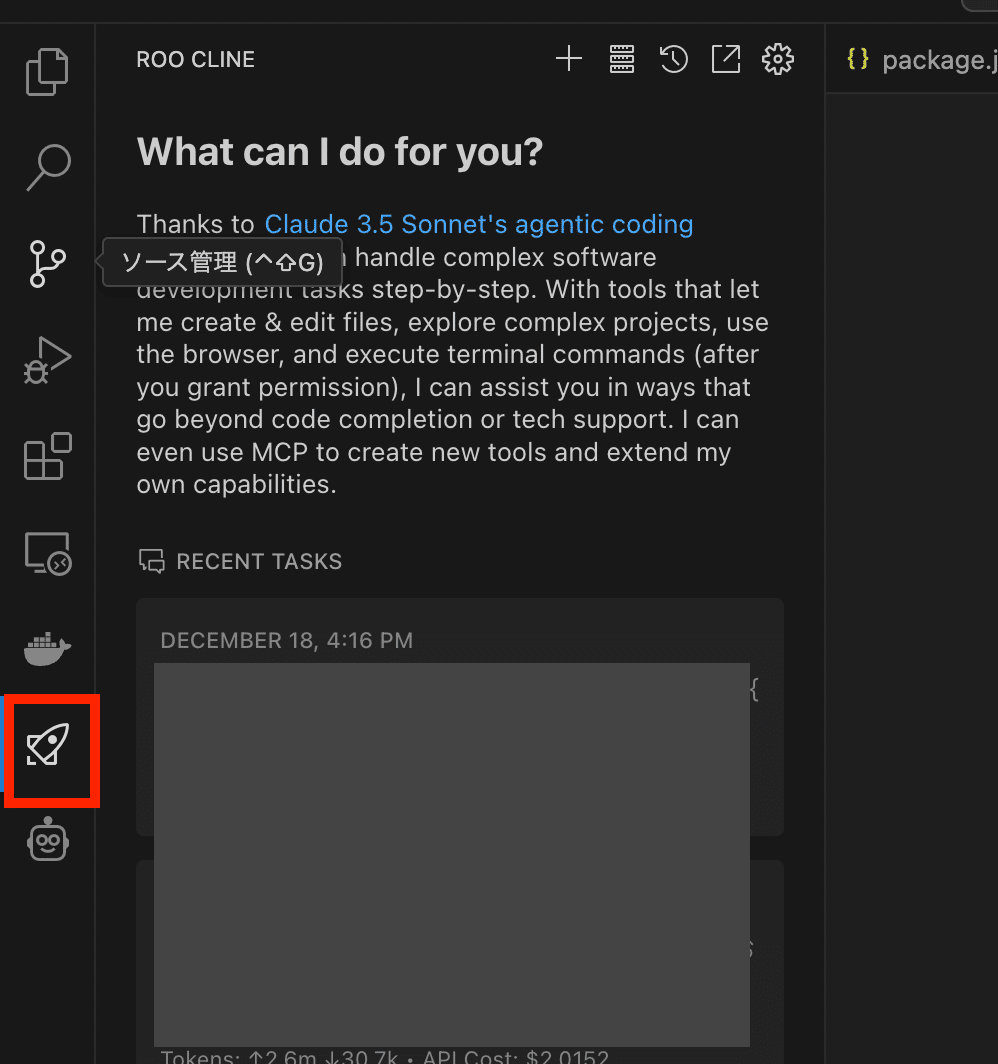Open the Extensions marketplace icon
The width and height of the screenshot is (998, 1064).
pos(47,456)
